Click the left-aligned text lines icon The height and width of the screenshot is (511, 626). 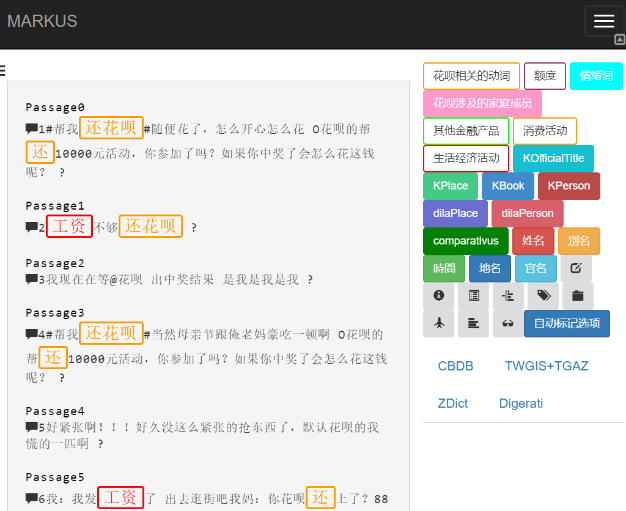(x=474, y=323)
